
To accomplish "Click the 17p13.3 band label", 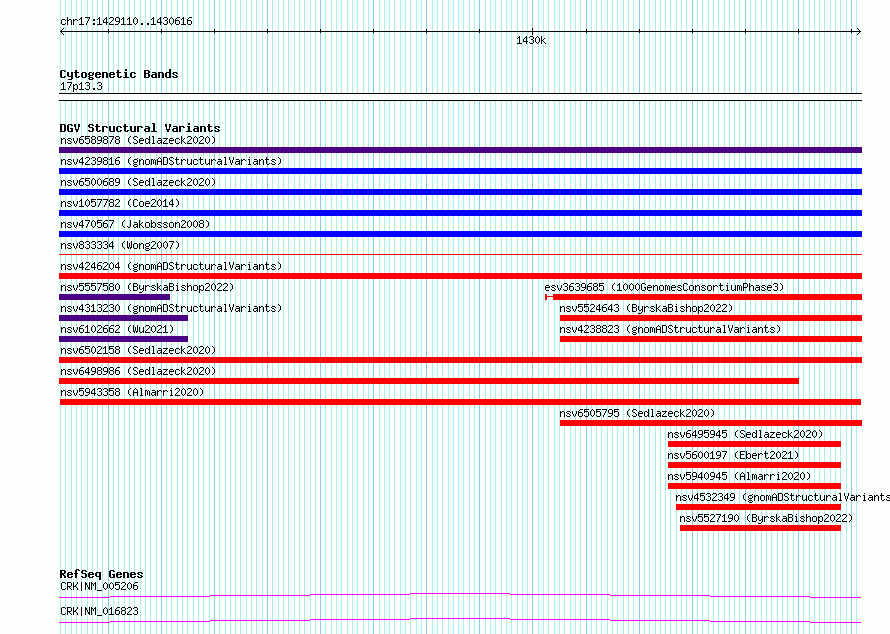I will tap(81, 86).
